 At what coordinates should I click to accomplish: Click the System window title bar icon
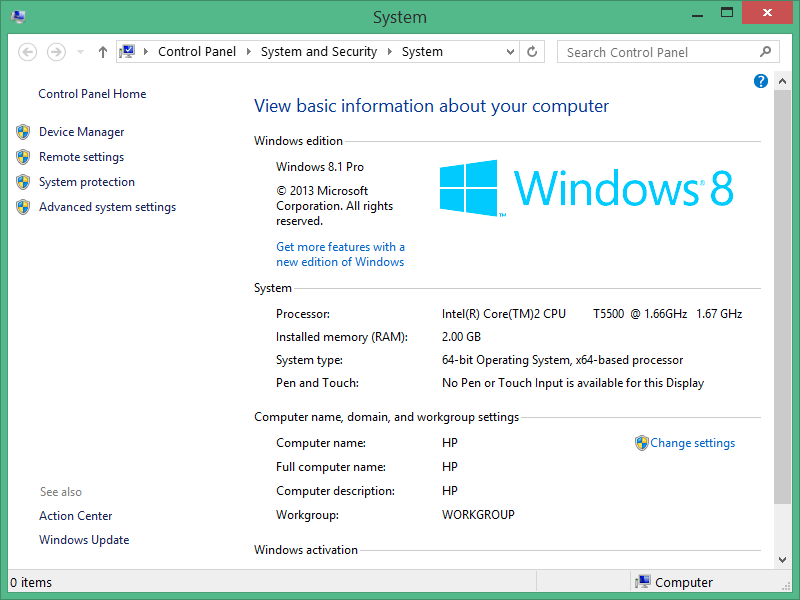(18, 17)
